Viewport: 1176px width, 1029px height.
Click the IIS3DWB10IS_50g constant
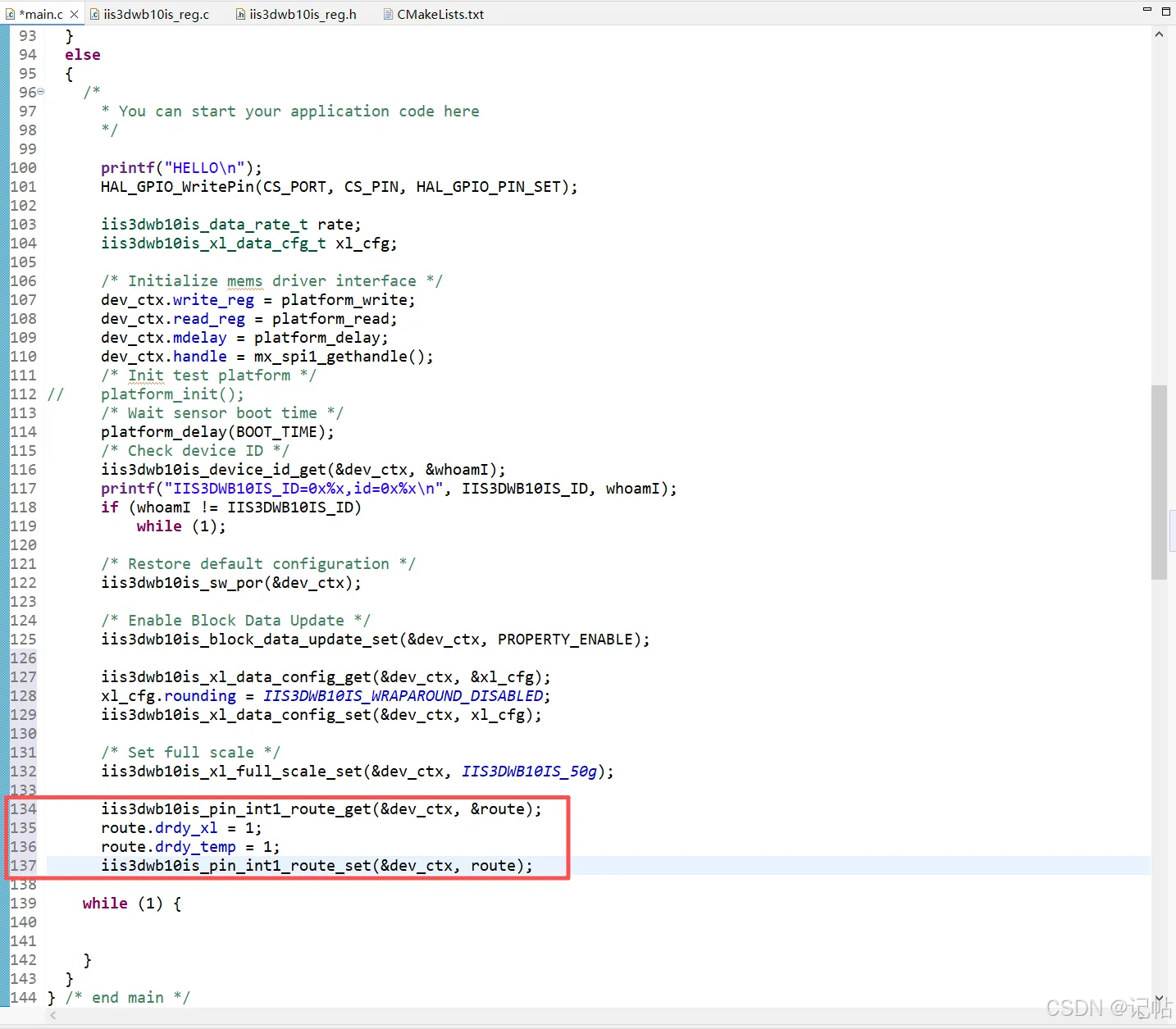coord(529,772)
